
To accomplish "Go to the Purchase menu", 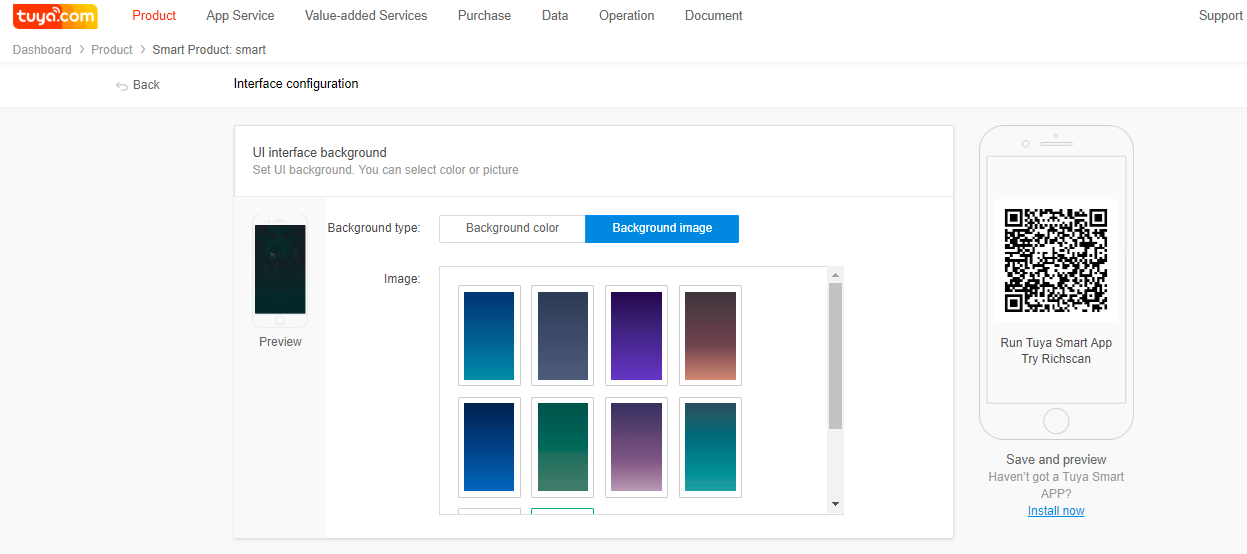I will tap(484, 16).
